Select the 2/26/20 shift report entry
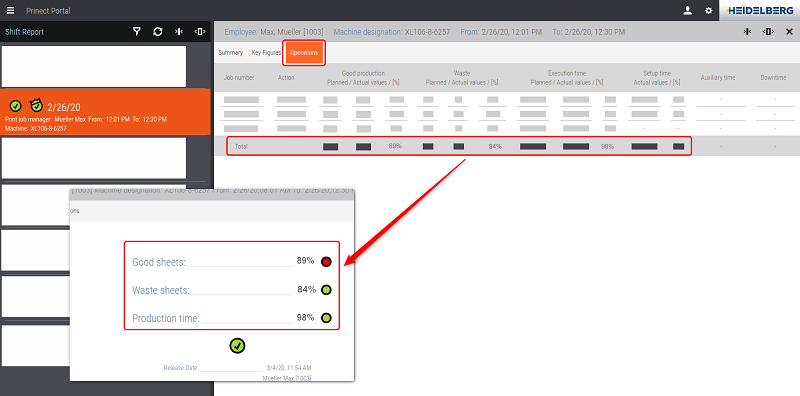Viewport: 800px width, 396px height. pos(105,112)
